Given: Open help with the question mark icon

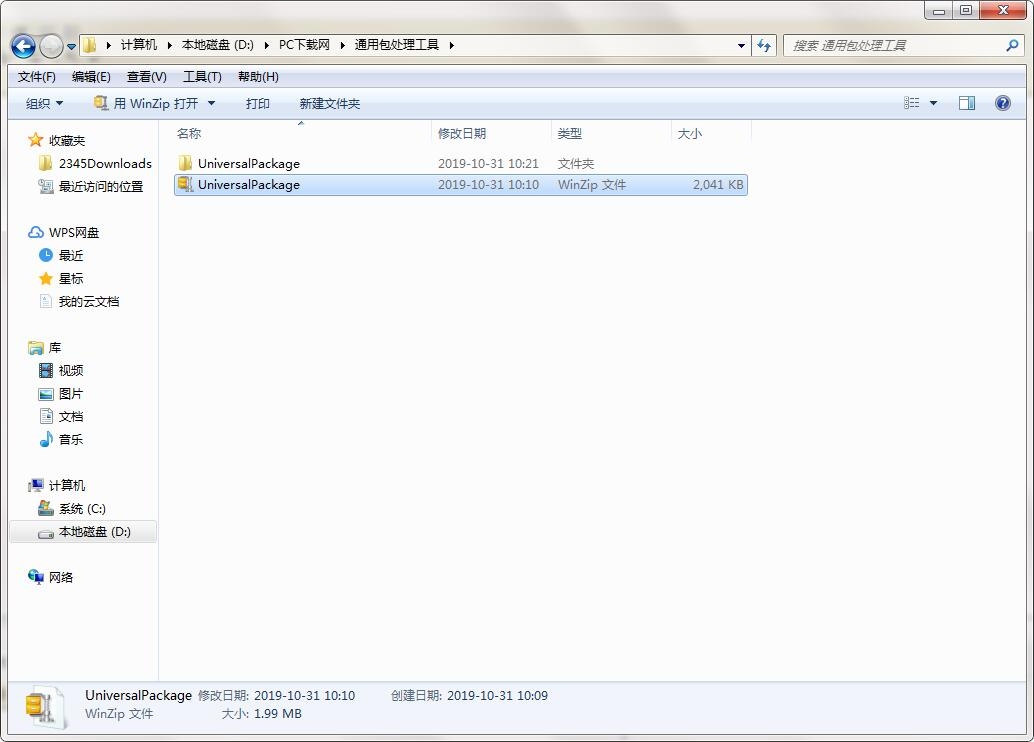Looking at the screenshot, I should [1002, 103].
